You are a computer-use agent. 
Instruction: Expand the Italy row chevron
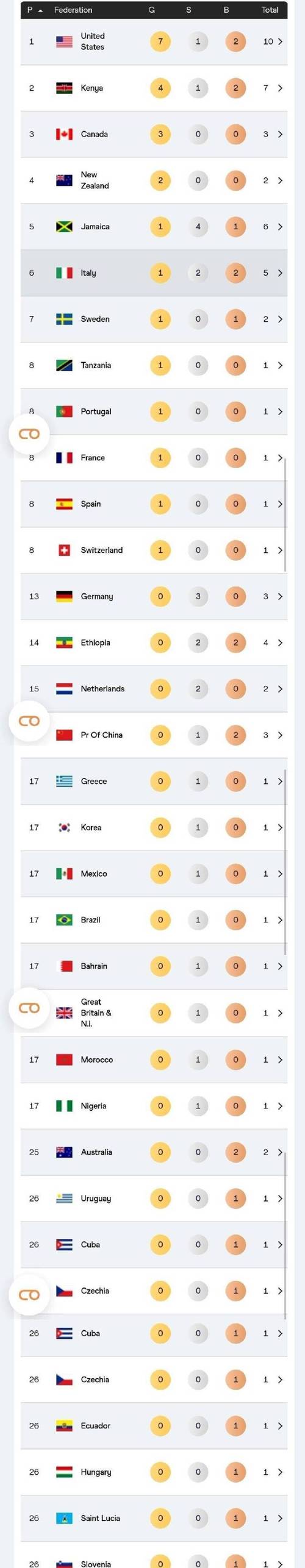pos(280,273)
